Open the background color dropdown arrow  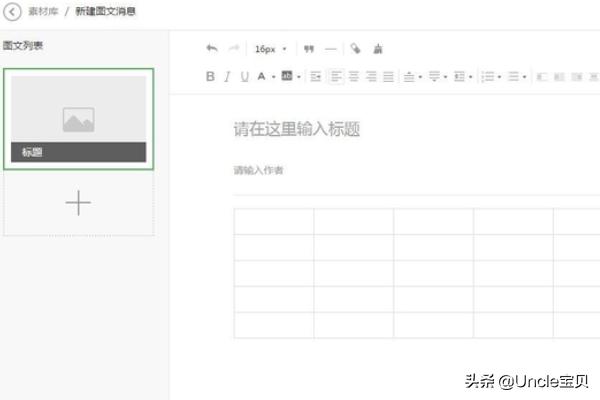pyautogui.click(x=299, y=77)
